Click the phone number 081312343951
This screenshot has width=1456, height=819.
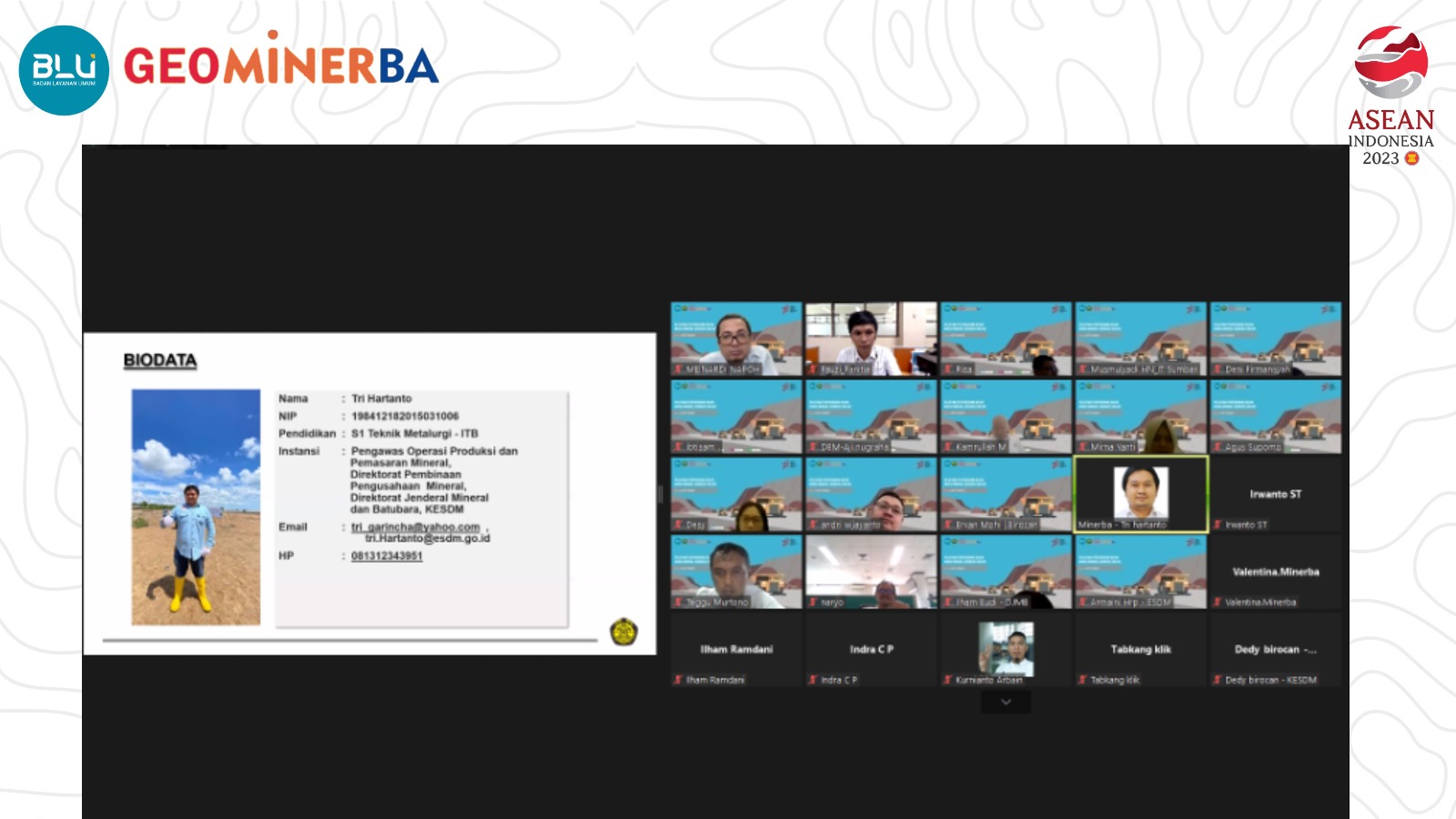[387, 556]
